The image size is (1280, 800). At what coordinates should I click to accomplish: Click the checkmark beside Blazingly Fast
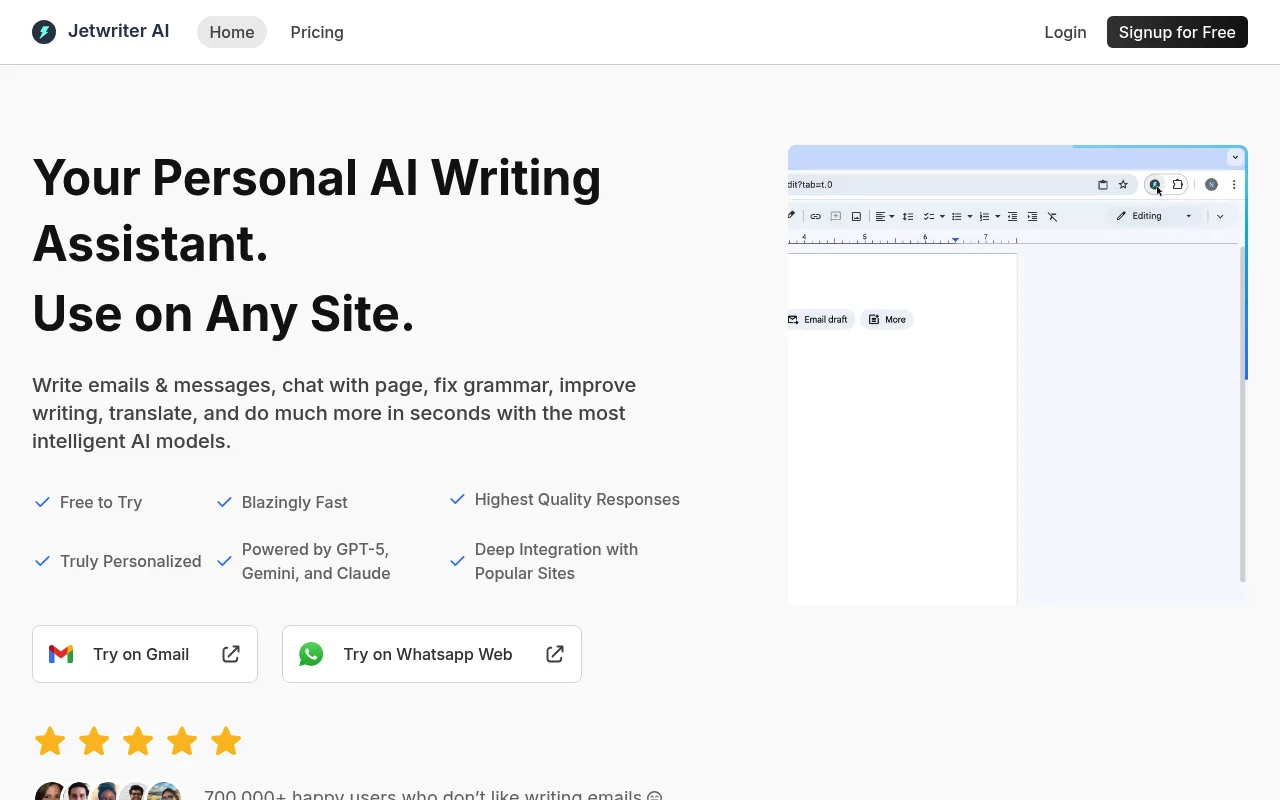pyautogui.click(x=224, y=502)
